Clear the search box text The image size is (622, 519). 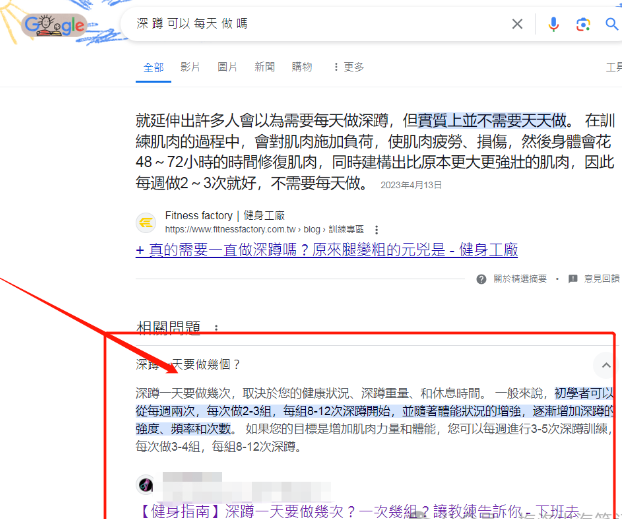(517, 24)
